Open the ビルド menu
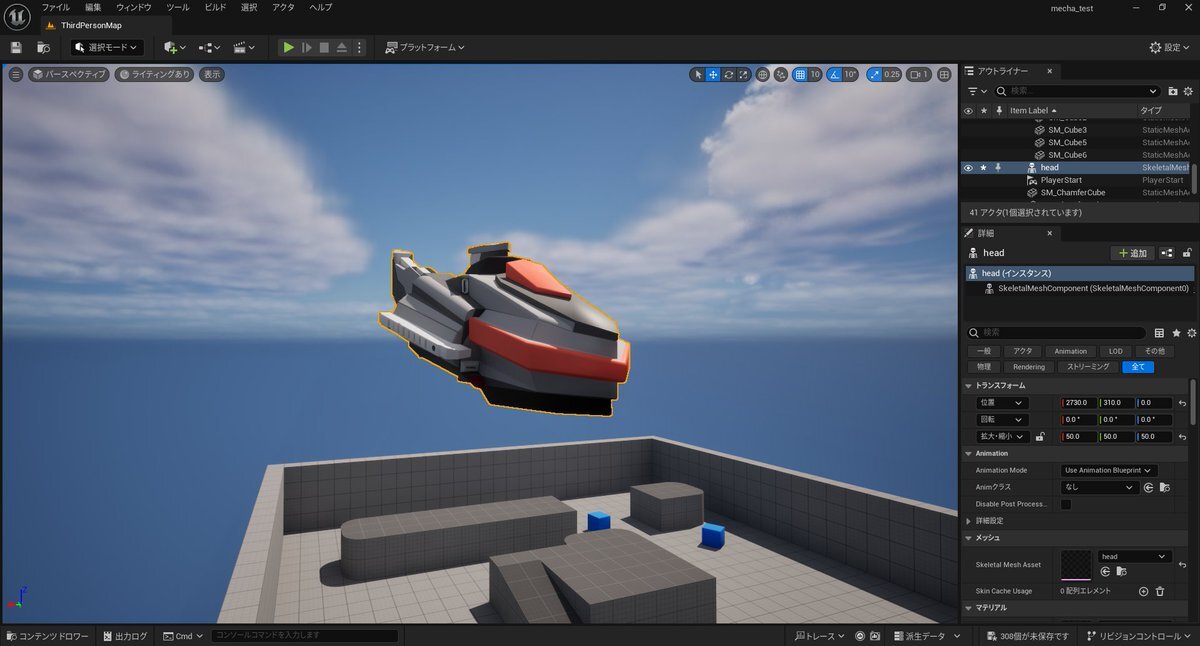Image resolution: width=1200 pixels, height=646 pixels. [215, 7]
